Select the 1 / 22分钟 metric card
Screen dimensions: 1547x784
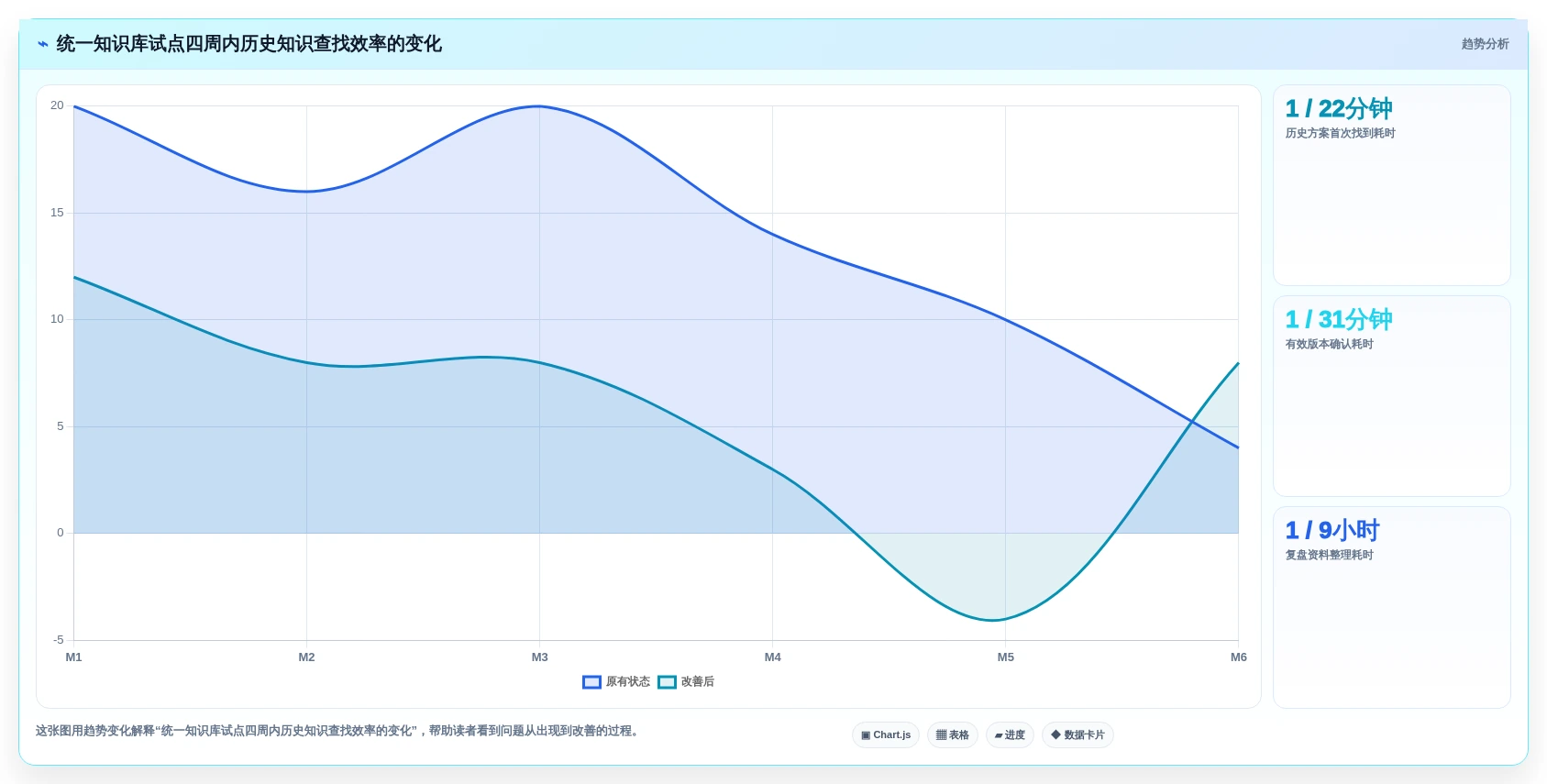[1391, 185]
